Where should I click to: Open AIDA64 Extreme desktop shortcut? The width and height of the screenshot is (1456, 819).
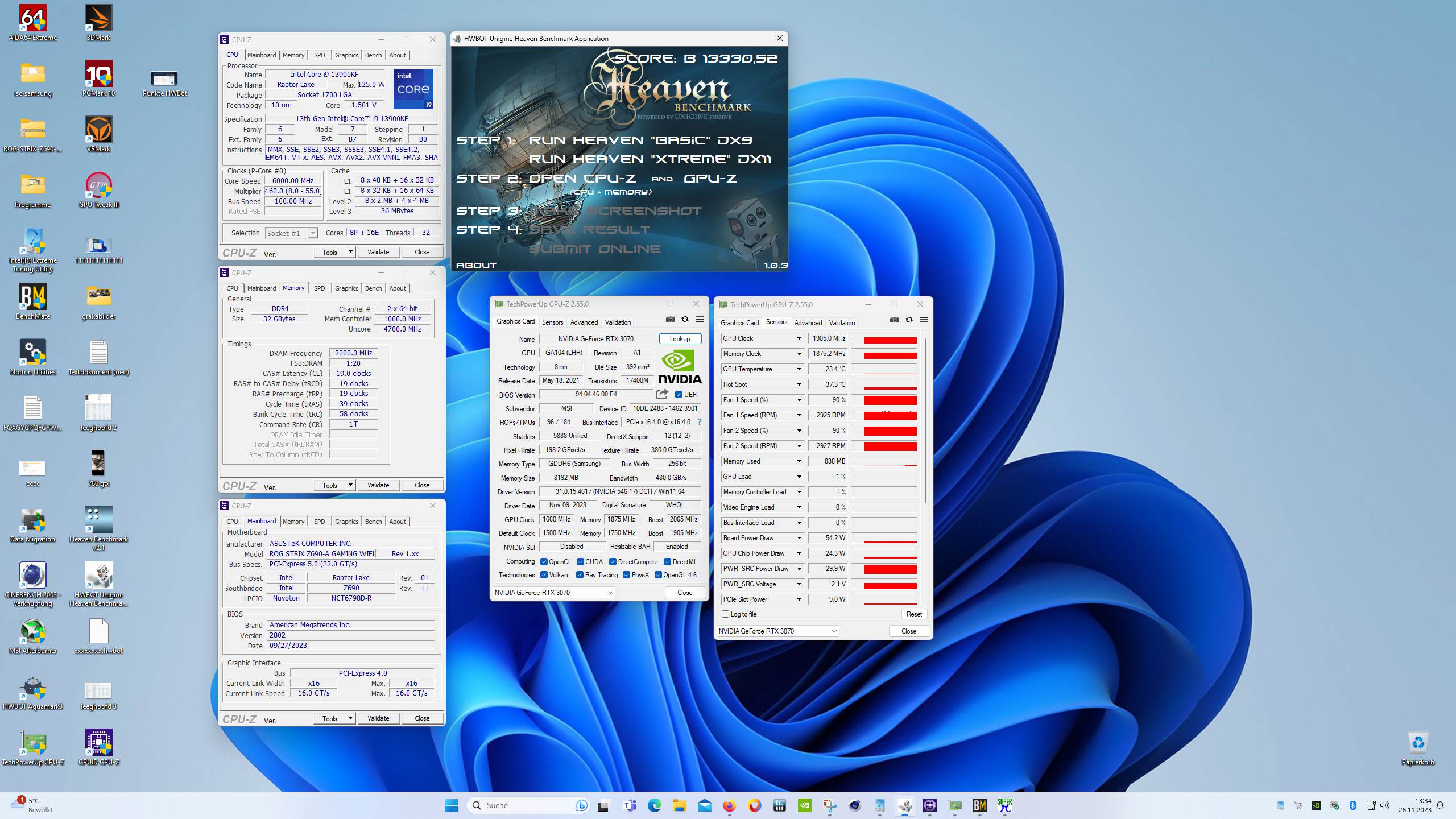click(32, 23)
